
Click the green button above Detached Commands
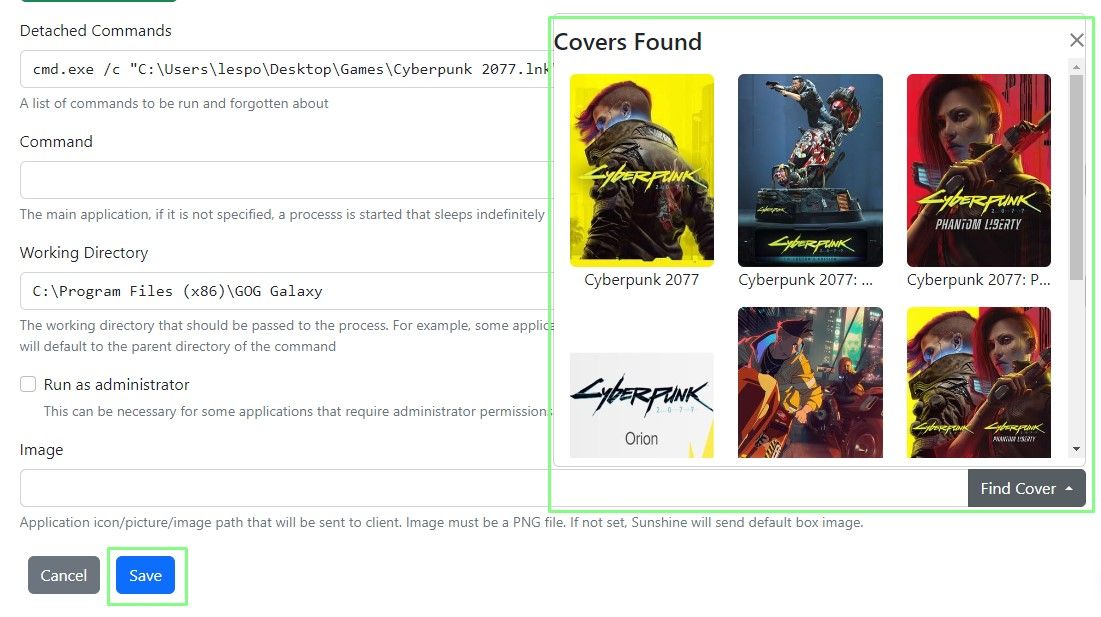[x=98, y=3]
